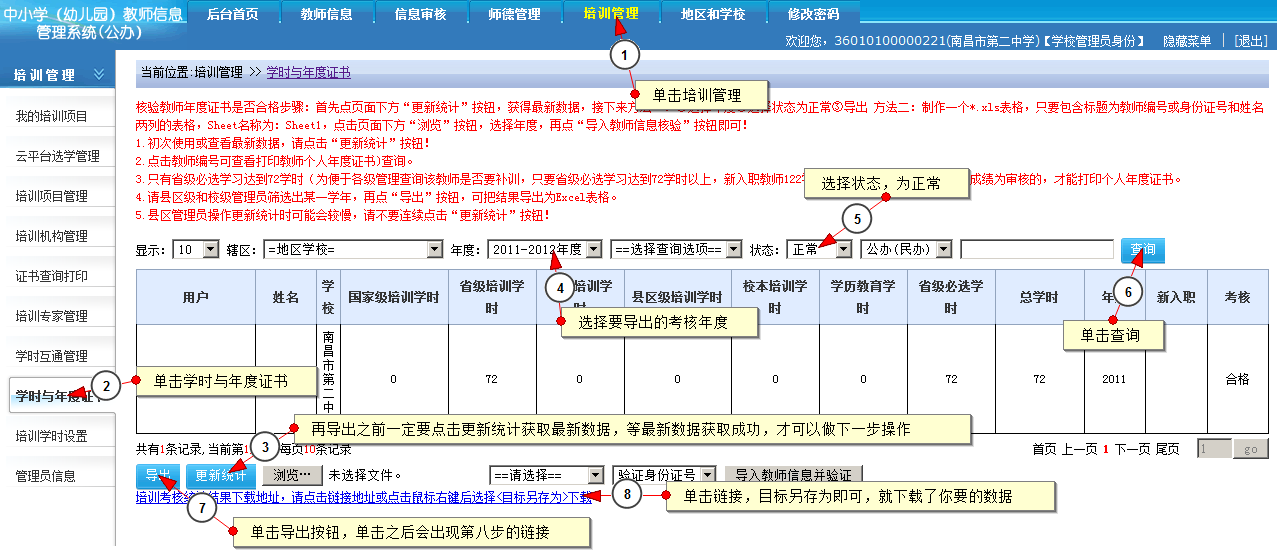
Task: Click the 省级必选学时 column header
Action: tap(951, 296)
